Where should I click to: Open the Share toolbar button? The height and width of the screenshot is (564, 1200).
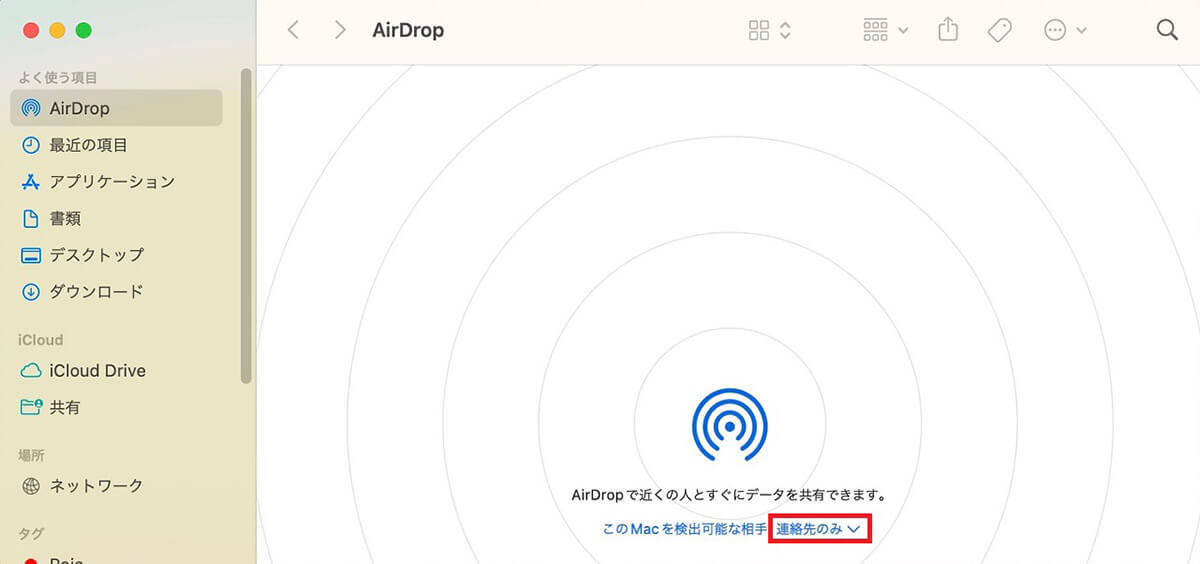coord(948,30)
